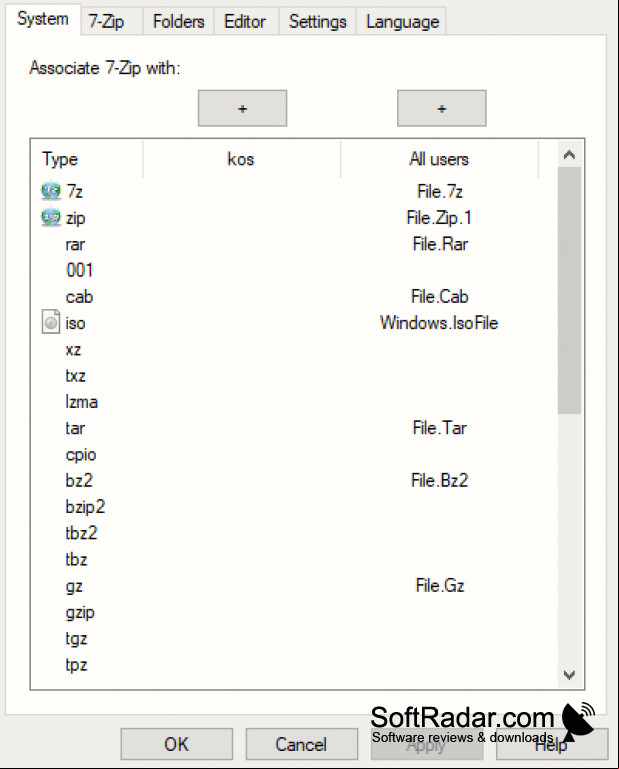This screenshot has height=769, width=619.
Task: Click the Windows.IsoFile association value
Action: click(439, 323)
